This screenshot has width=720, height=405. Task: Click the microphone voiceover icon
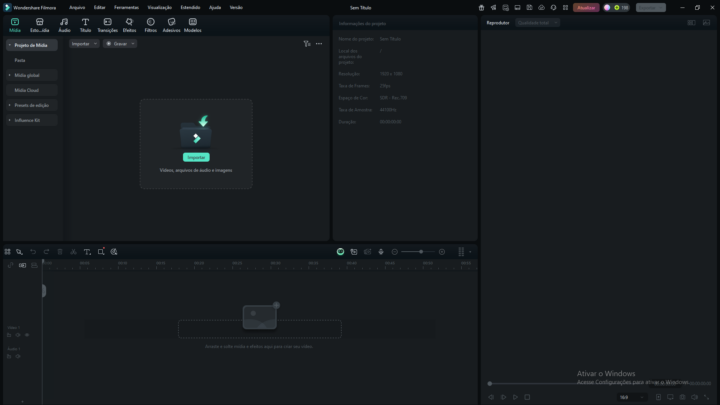pos(381,252)
